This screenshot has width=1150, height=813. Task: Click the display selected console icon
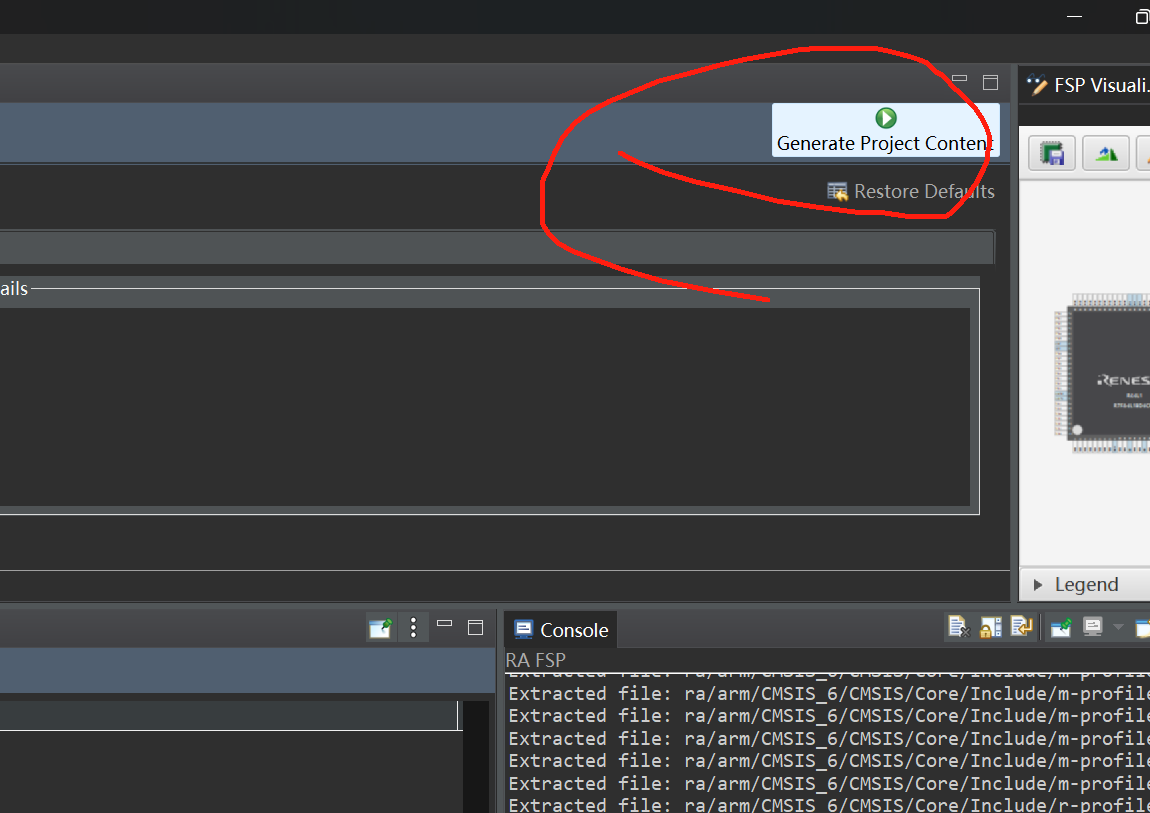(x=1093, y=628)
